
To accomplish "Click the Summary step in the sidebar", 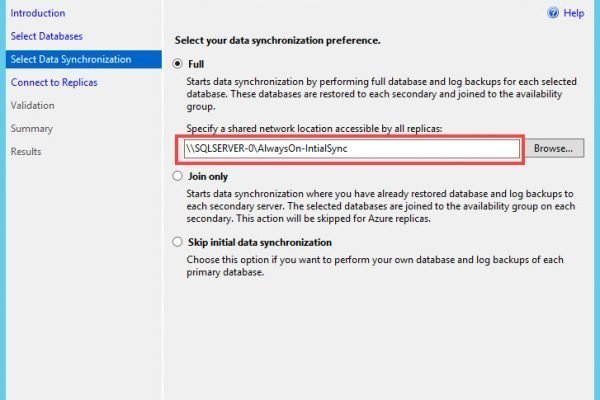I will pos(32,128).
